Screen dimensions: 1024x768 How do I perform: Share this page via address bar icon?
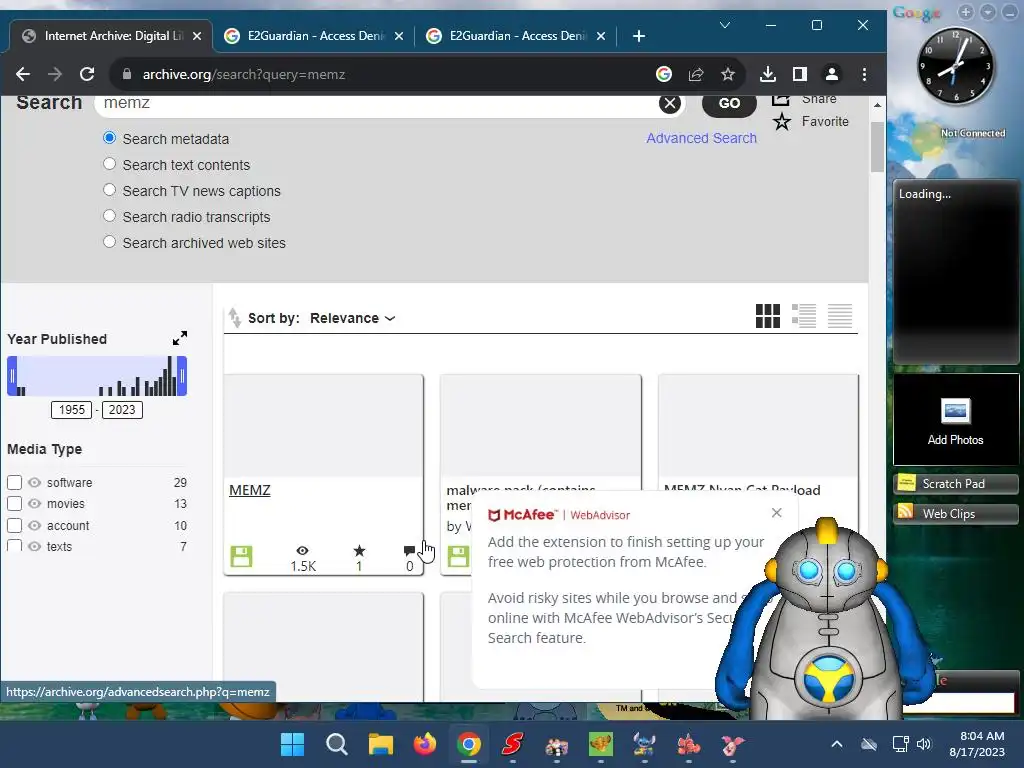coord(696,74)
